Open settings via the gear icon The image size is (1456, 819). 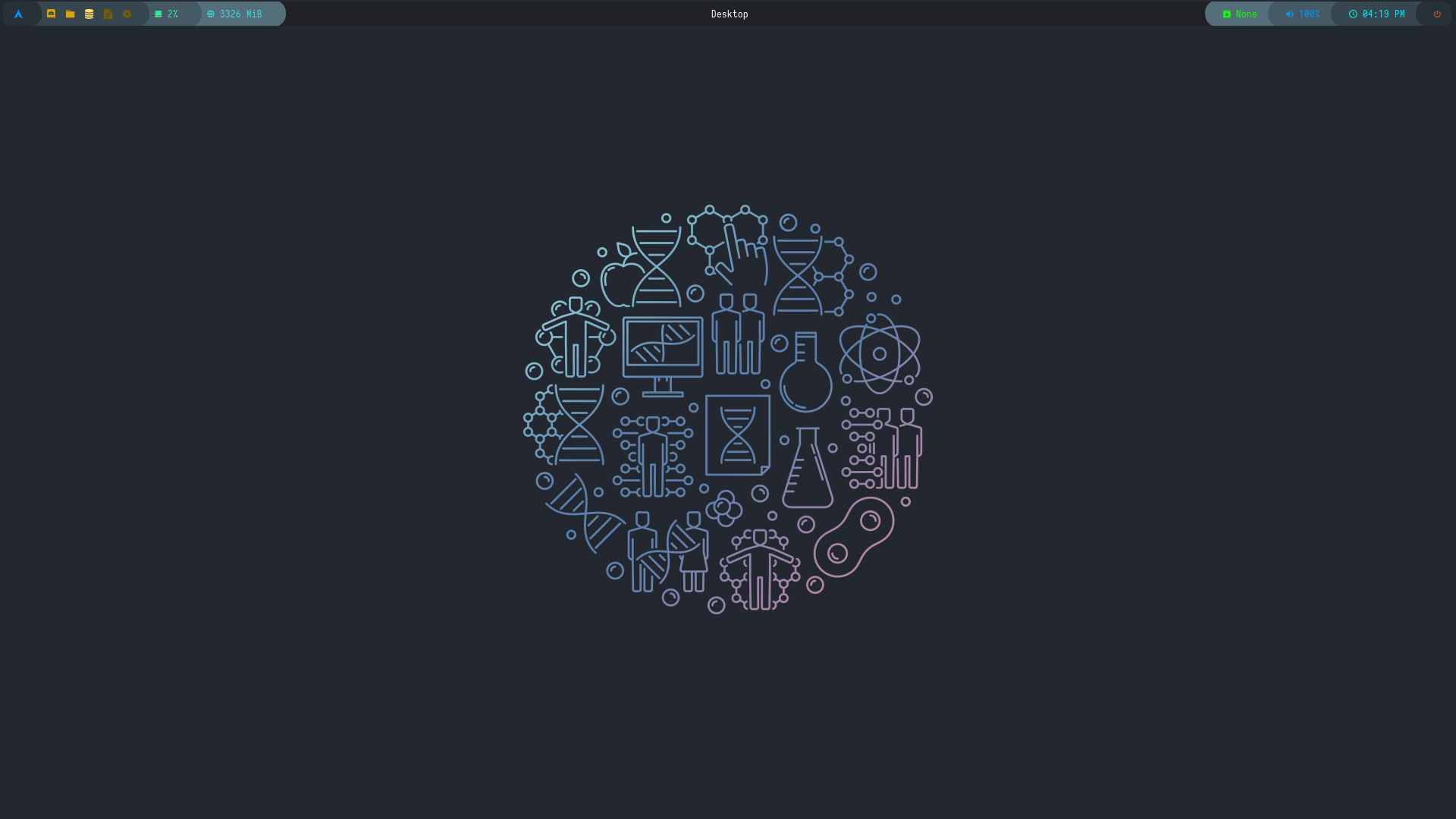click(127, 14)
